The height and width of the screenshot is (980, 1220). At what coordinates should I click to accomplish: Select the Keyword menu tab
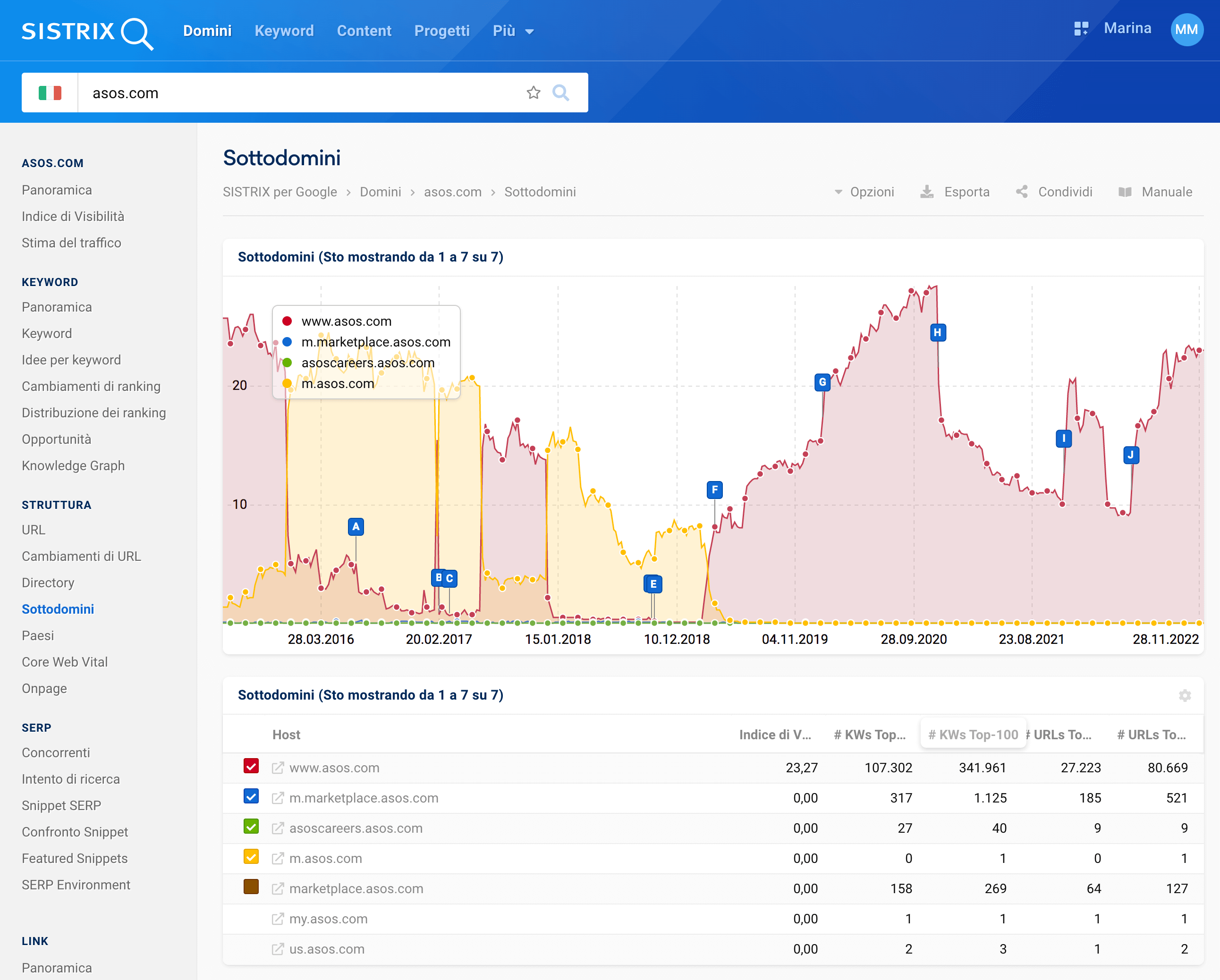click(x=284, y=30)
